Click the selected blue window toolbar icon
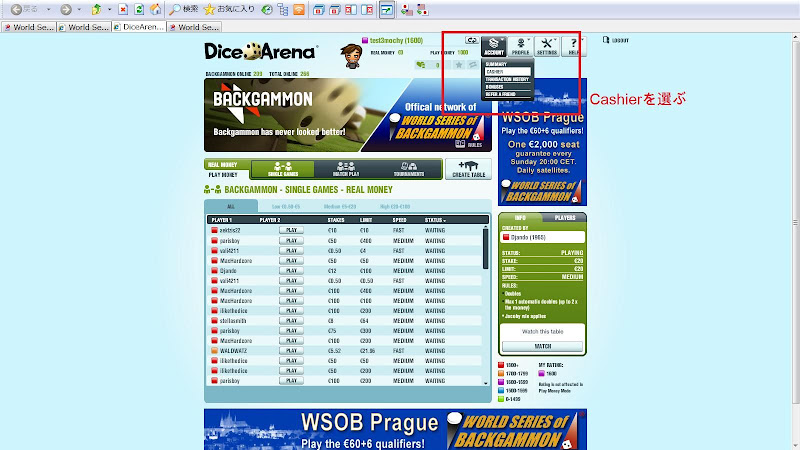800x450 pixels. click(x=387, y=9)
